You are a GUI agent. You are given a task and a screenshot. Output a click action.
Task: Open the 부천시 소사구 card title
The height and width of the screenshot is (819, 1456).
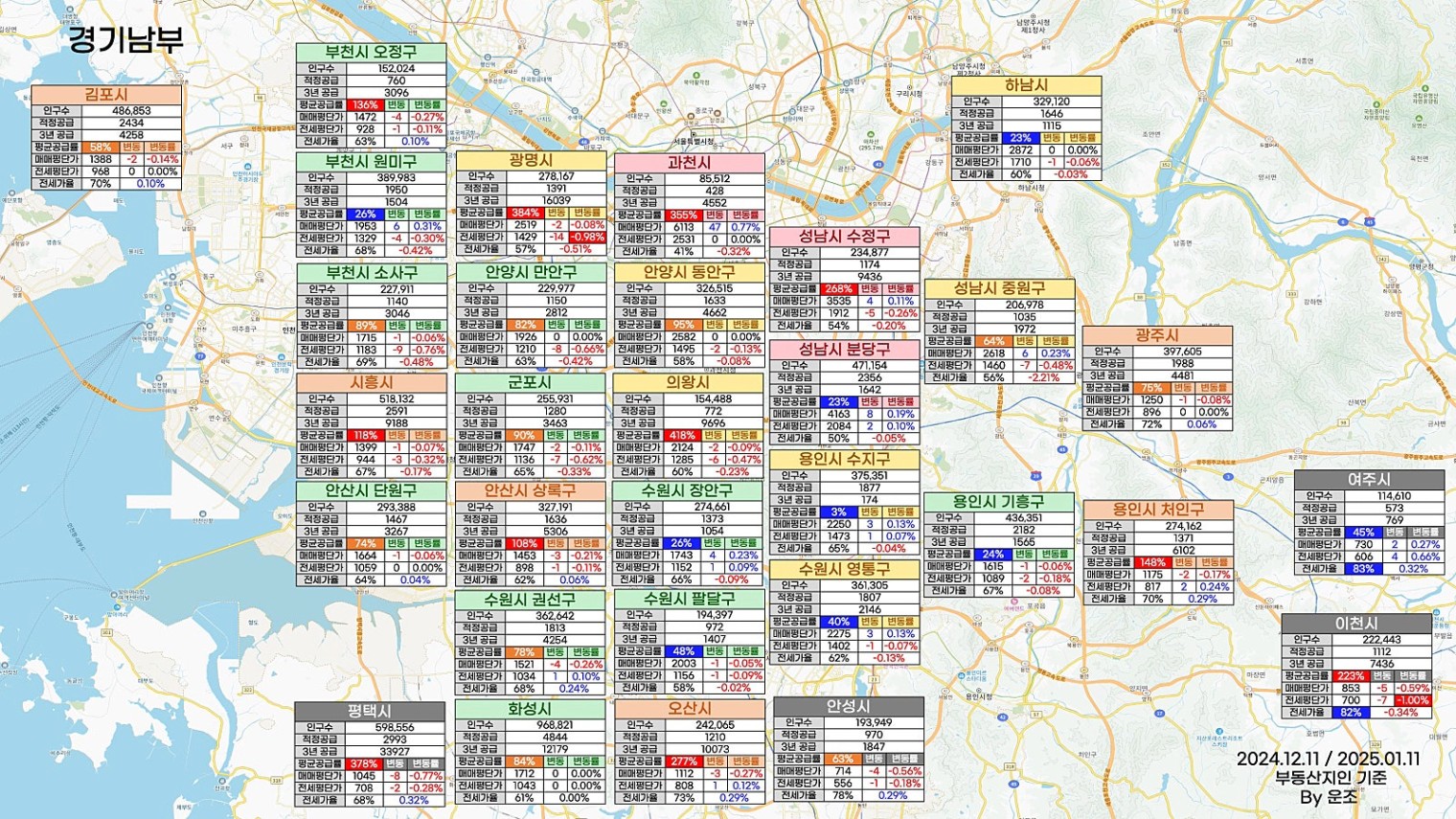pyautogui.click(x=371, y=273)
